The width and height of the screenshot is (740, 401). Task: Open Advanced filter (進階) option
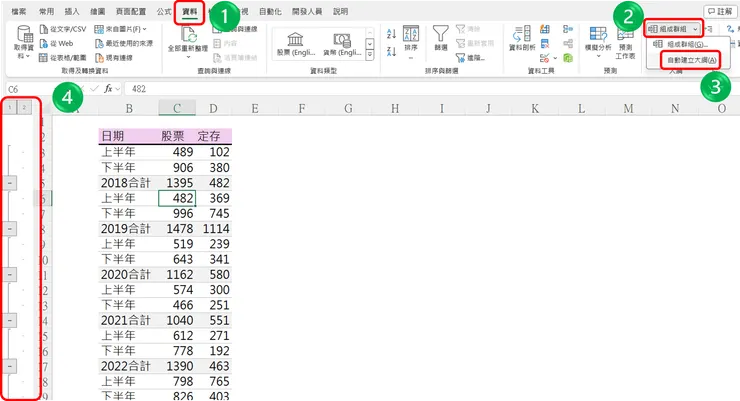[470, 58]
